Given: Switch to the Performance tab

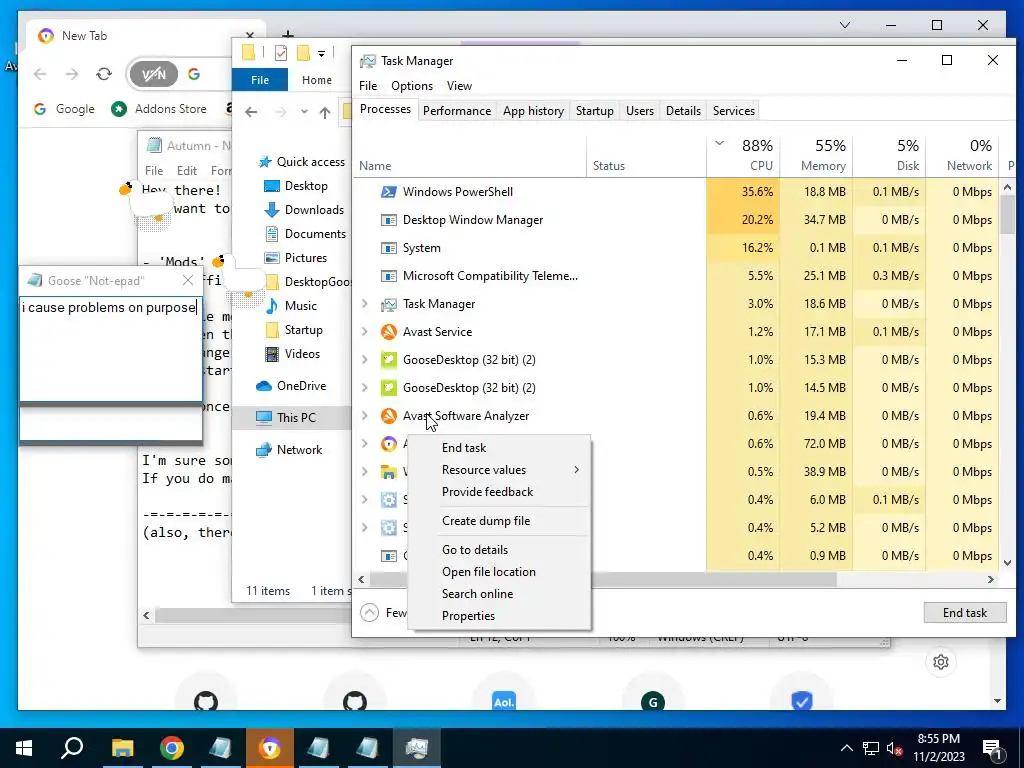Looking at the screenshot, I should click(x=457, y=111).
